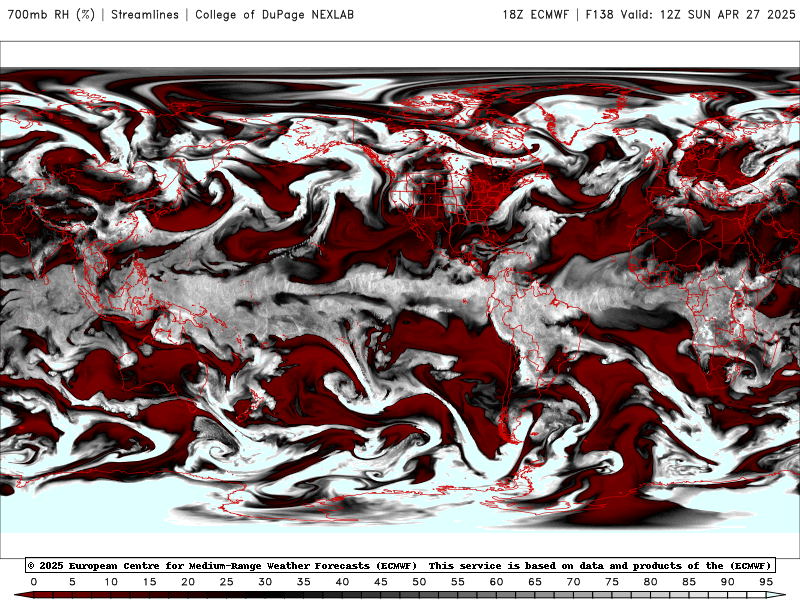Viewport: 800px width, 600px height.
Task: Select the "30" scale value
Action: click(265, 582)
